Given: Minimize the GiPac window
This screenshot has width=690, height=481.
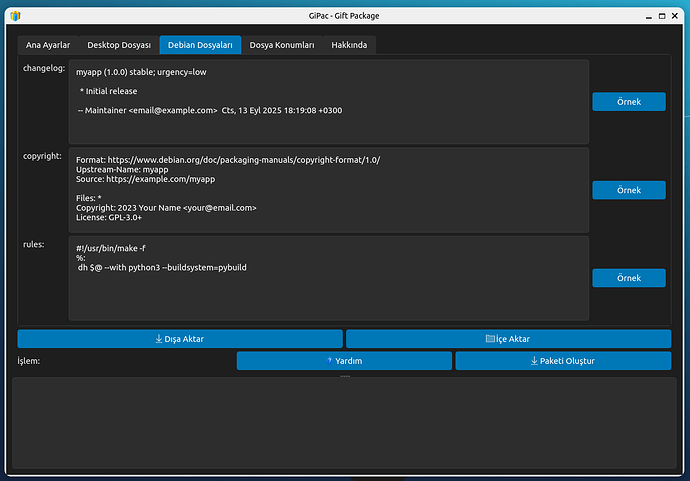Looking at the screenshot, I should [x=648, y=16].
